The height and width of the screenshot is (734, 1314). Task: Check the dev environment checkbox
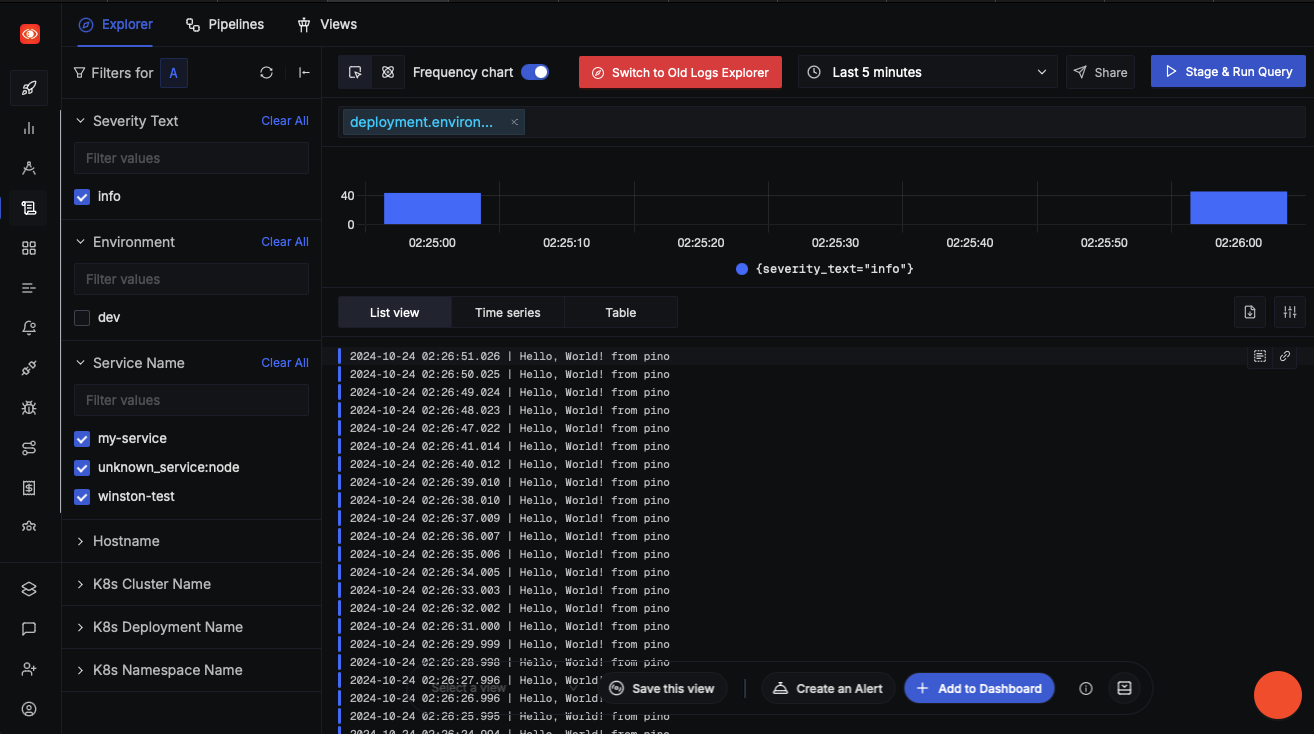click(x=82, y=318)
